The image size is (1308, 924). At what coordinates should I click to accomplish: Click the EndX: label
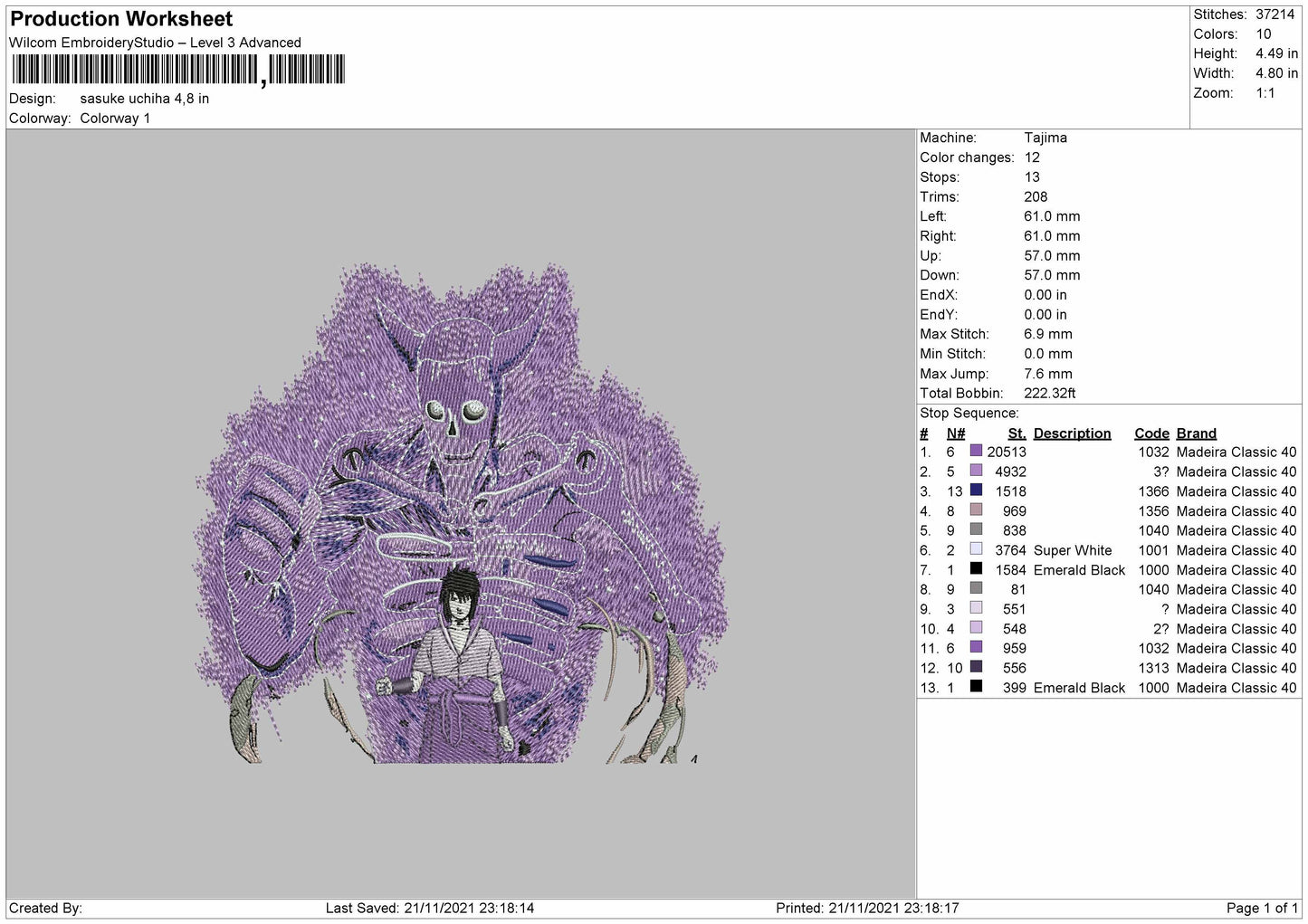coord(939,295)
